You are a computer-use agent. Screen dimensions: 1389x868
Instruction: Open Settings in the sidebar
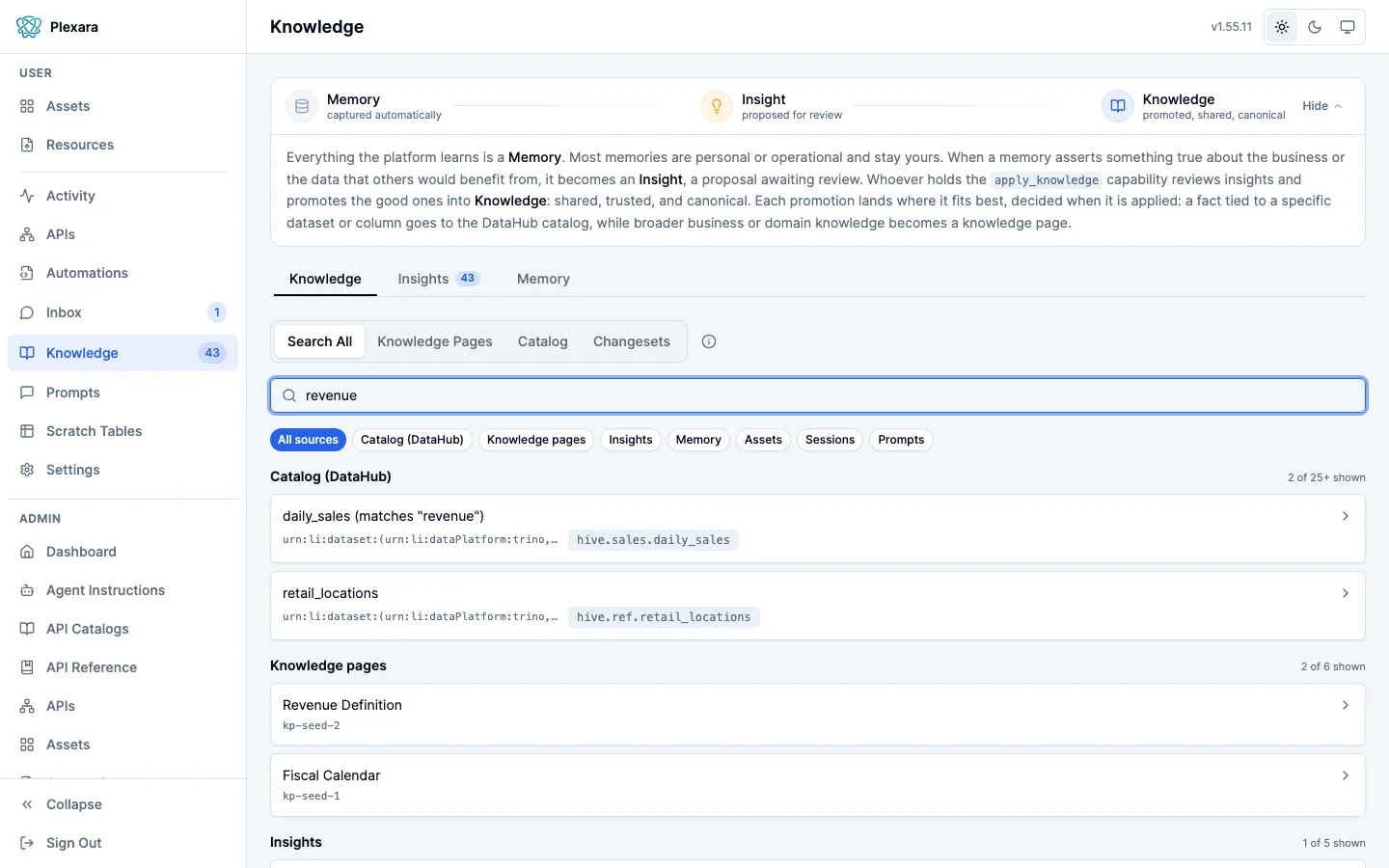123,470
